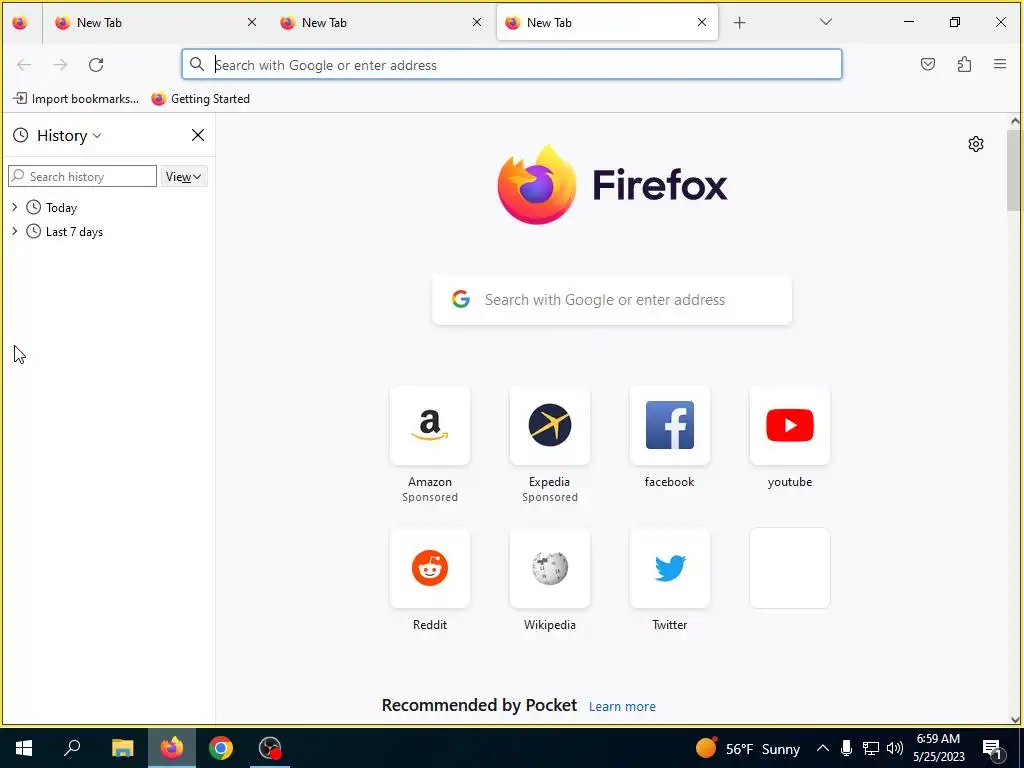Click Import bookmarks in bookmarks toolbar
Viewport: 1024px width, 768px height.
[x=76, y=99]
